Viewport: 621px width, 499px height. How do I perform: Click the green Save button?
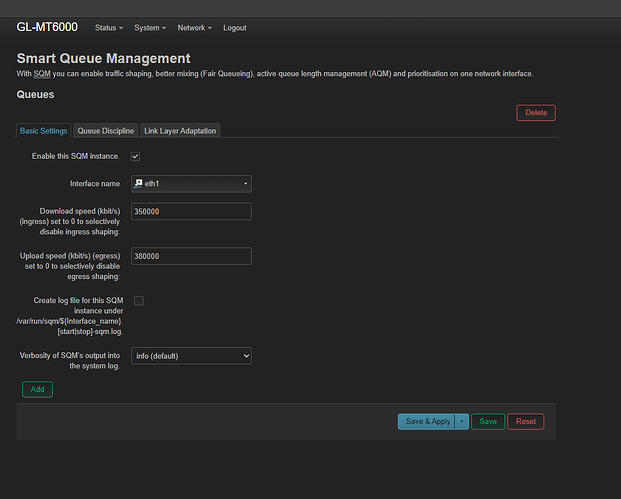(488, 421)
